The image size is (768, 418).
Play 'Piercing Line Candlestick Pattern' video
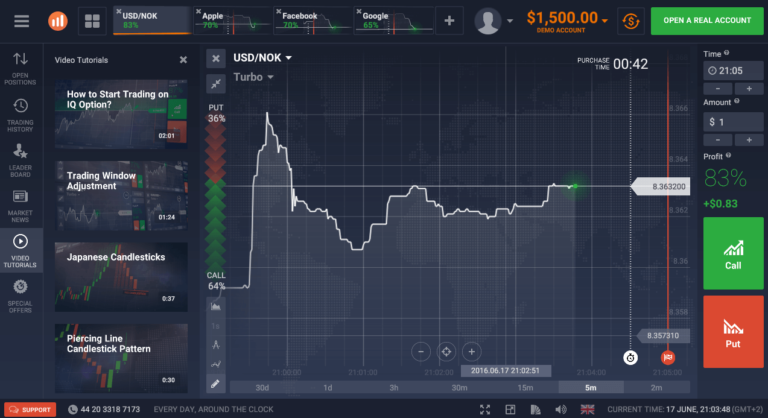click(x=121, y=358)
